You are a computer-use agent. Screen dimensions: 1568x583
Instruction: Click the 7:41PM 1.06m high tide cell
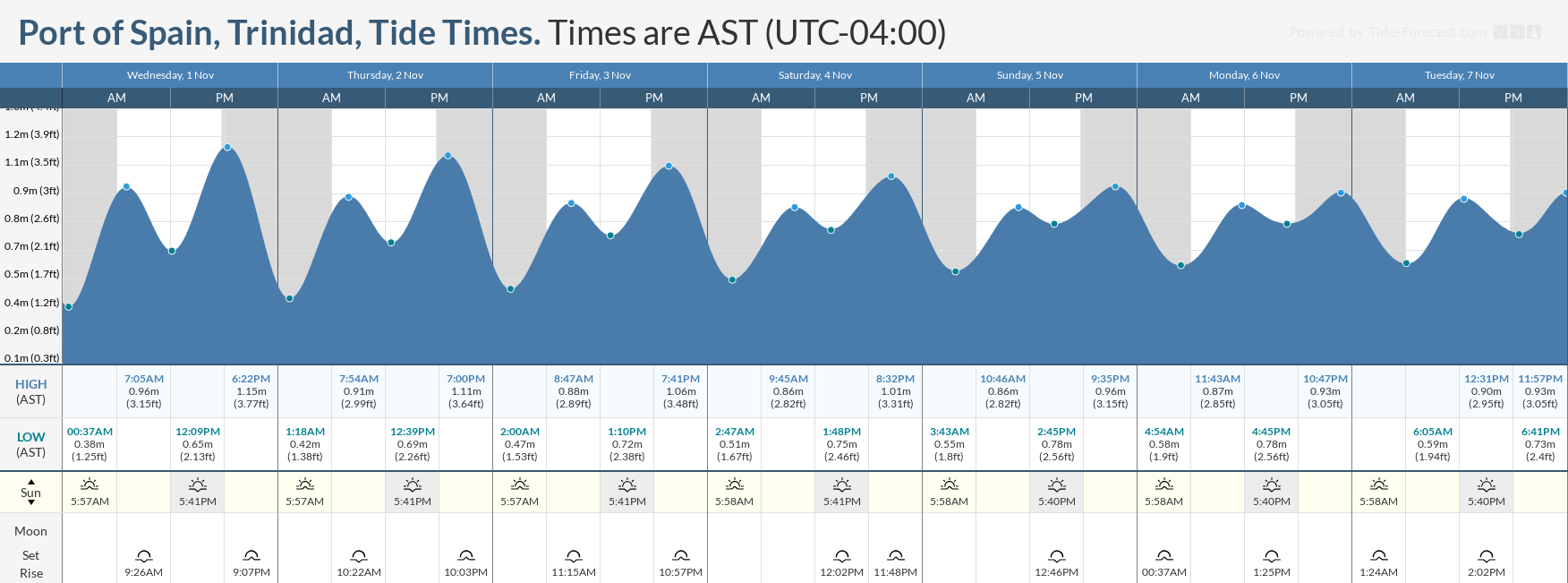[x=680, y=391]
